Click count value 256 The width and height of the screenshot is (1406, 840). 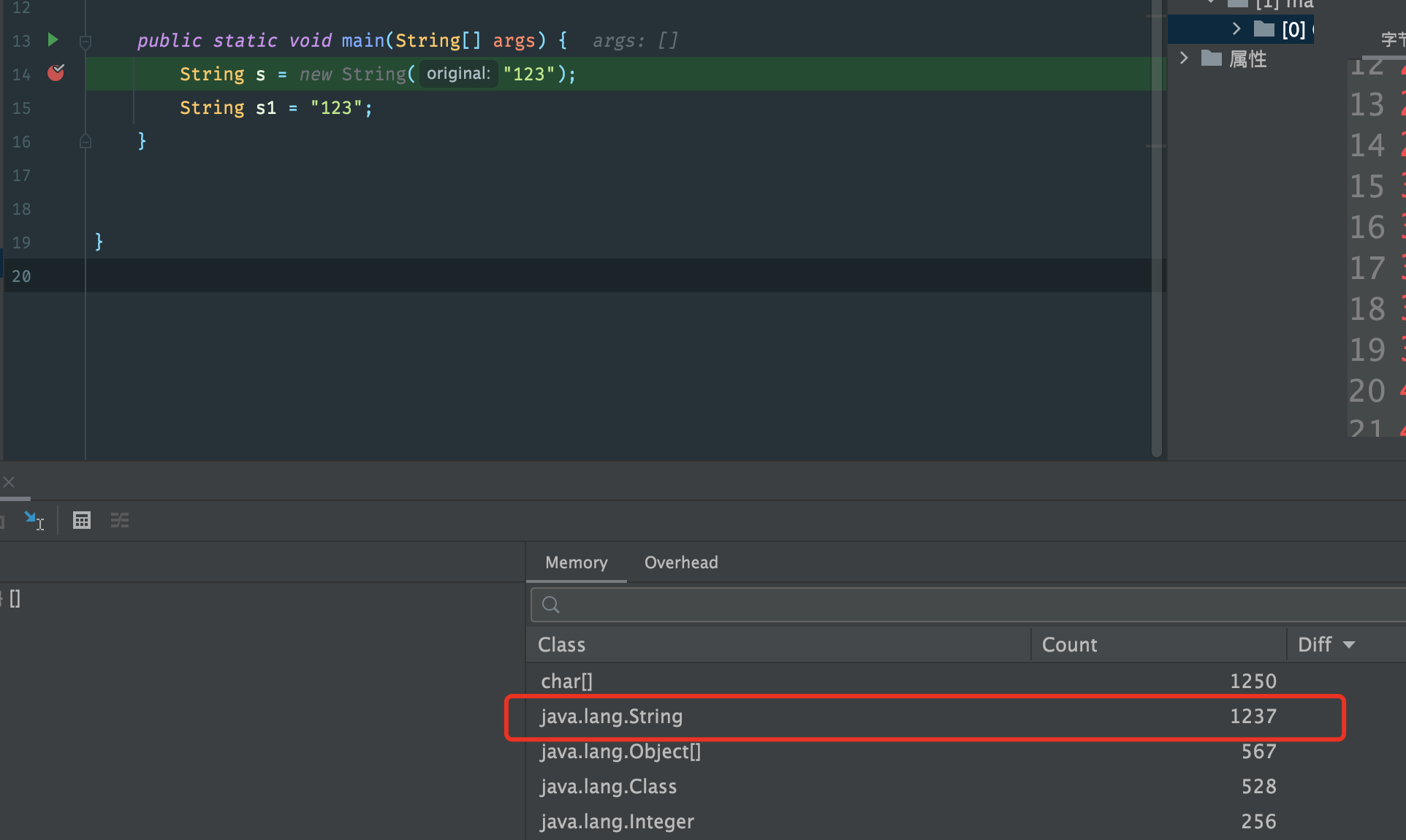point(1258,822)
